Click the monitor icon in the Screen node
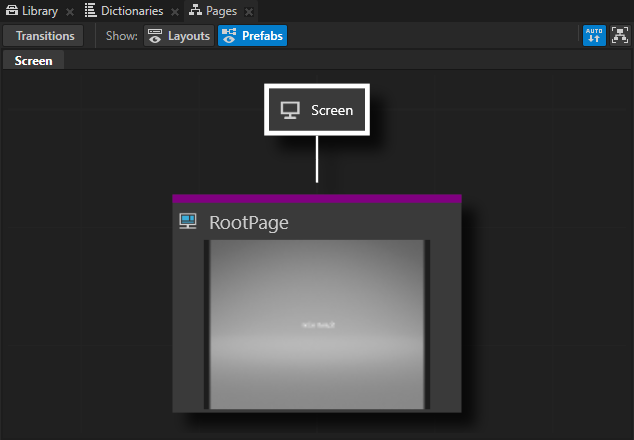 (290, 110)
